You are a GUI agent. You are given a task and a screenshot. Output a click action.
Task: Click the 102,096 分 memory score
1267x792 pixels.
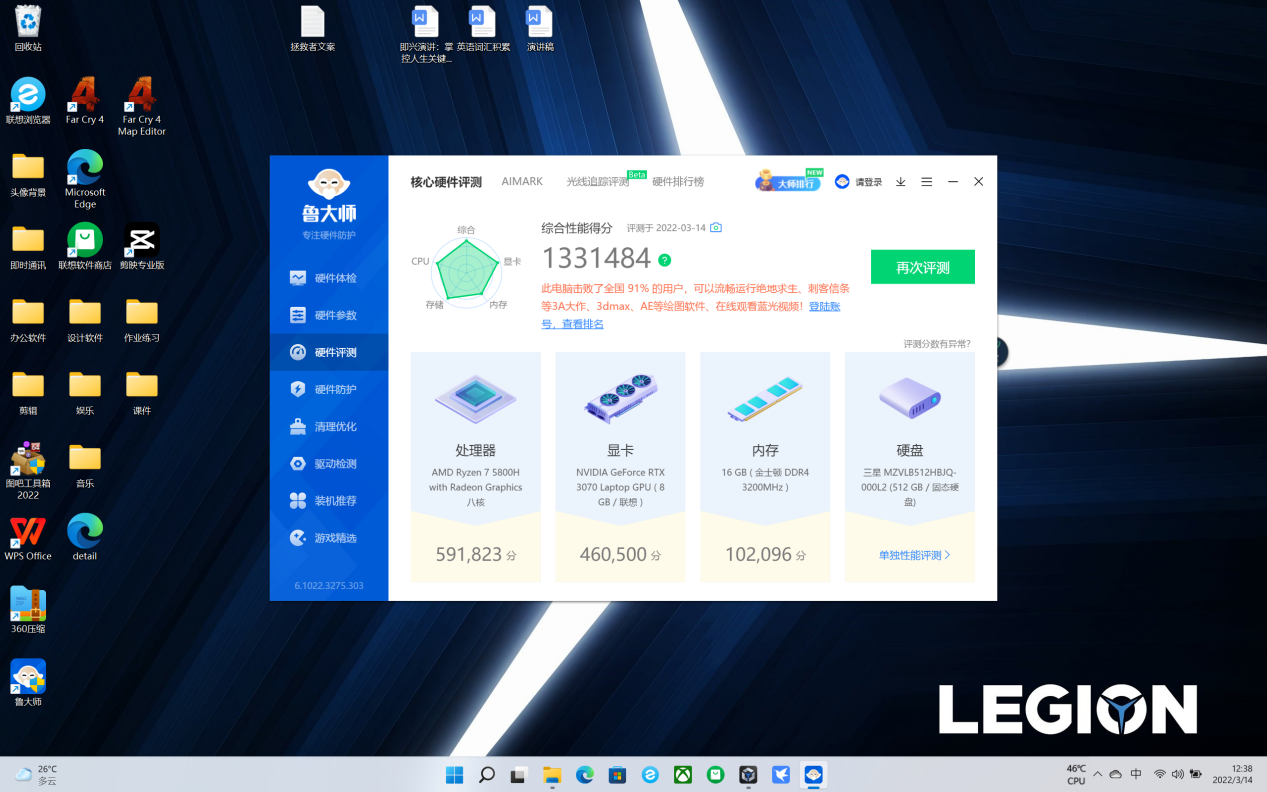point(765,555)
